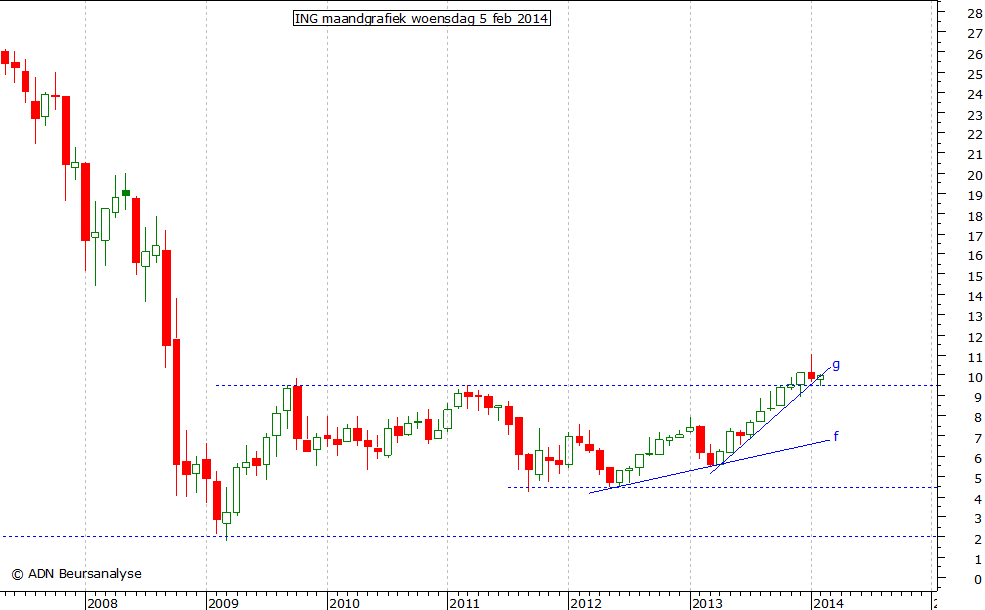Screen dimensions: 985x610
Task: Click the price axis value '12'
Action: point(975,338)
